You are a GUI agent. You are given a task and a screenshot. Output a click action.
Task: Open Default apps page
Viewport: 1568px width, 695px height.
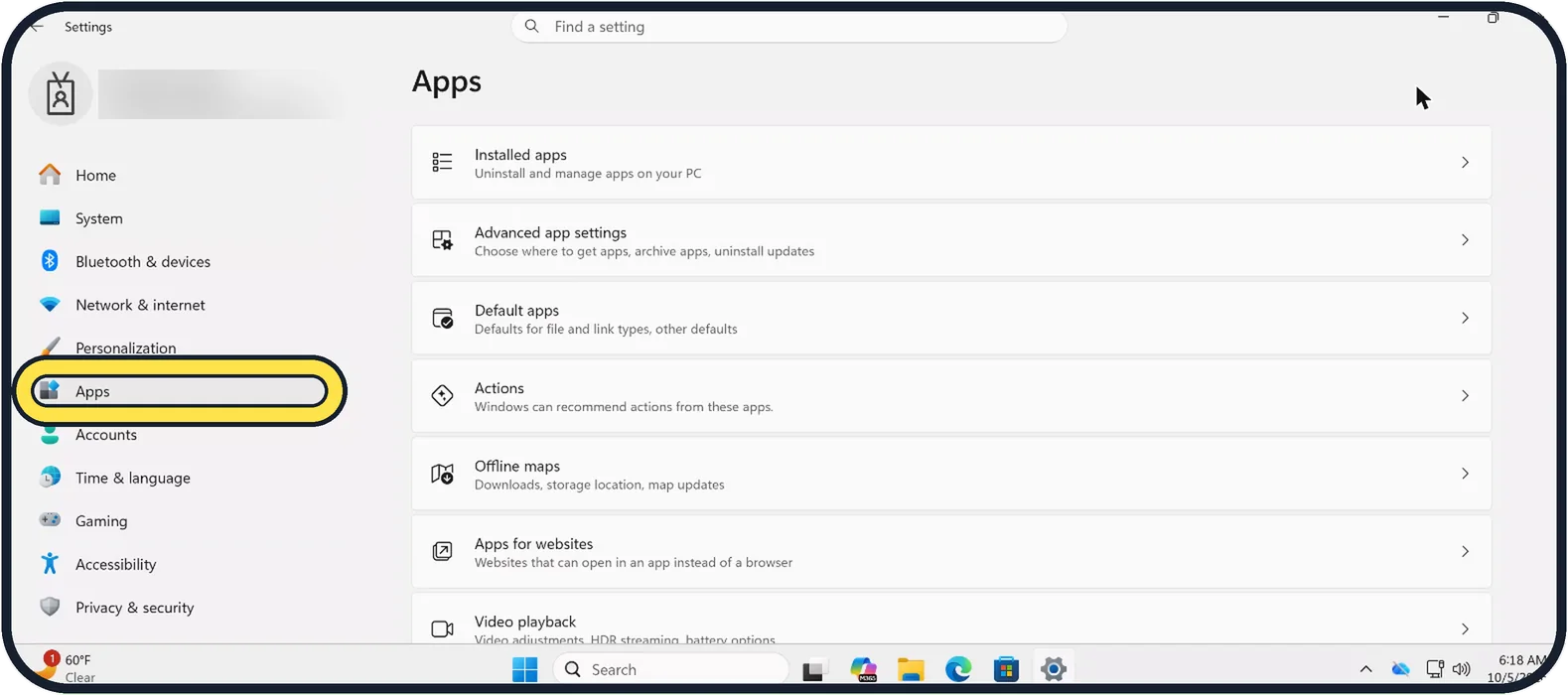951,318
